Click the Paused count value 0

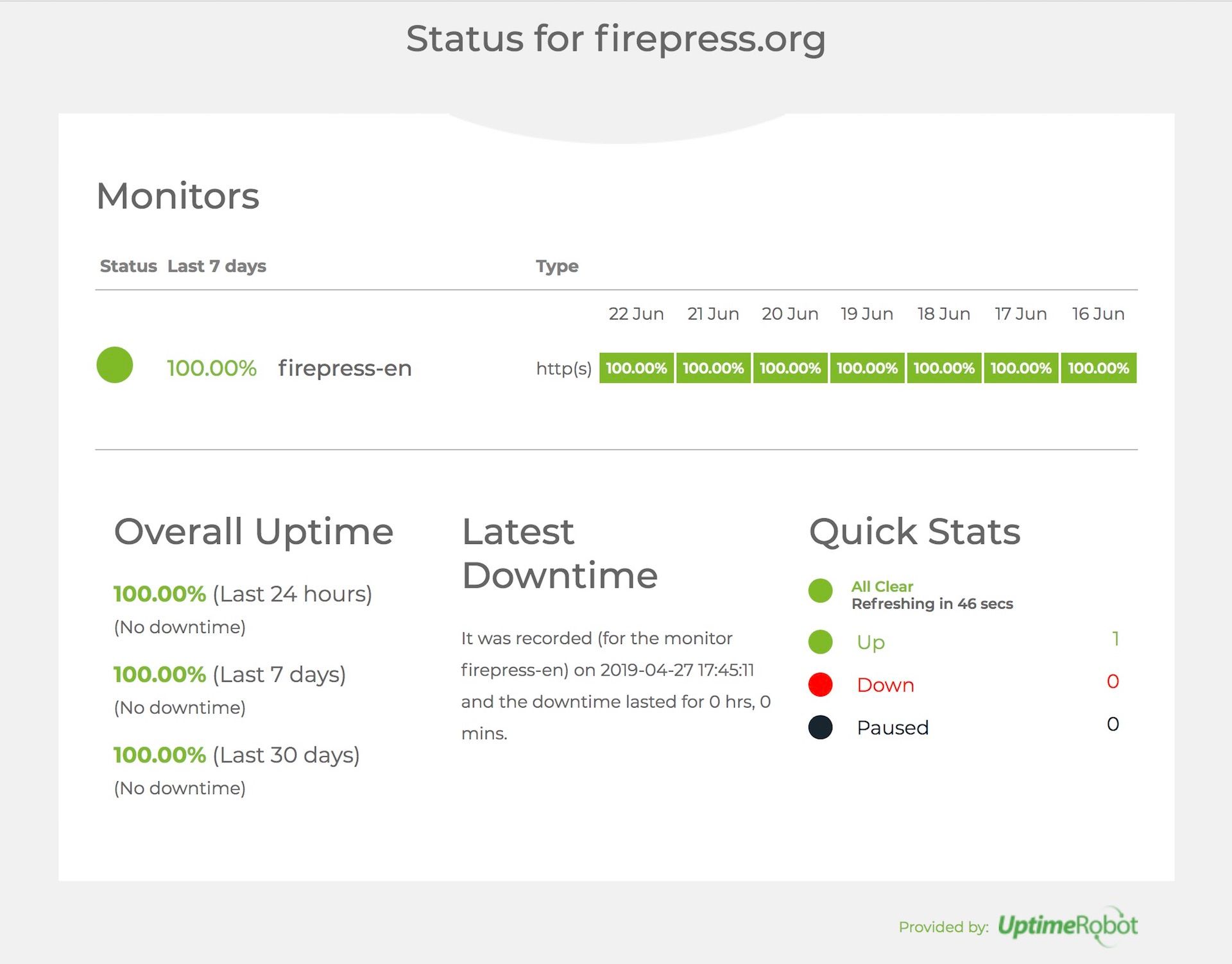pos(1113,724)
